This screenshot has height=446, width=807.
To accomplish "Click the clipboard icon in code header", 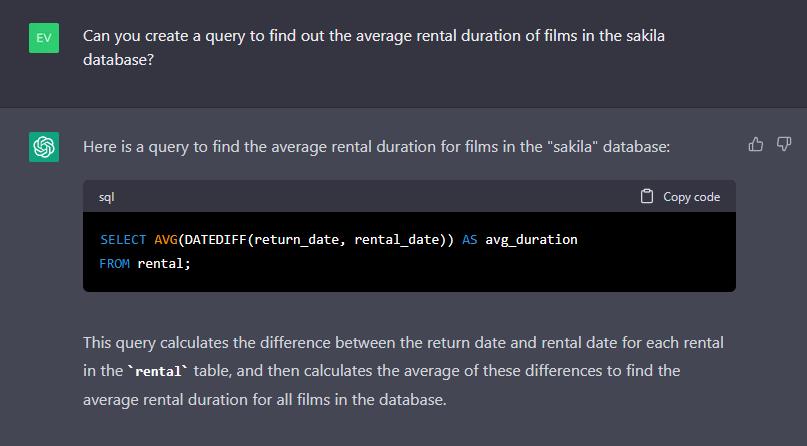I will [x=647, y=196].
